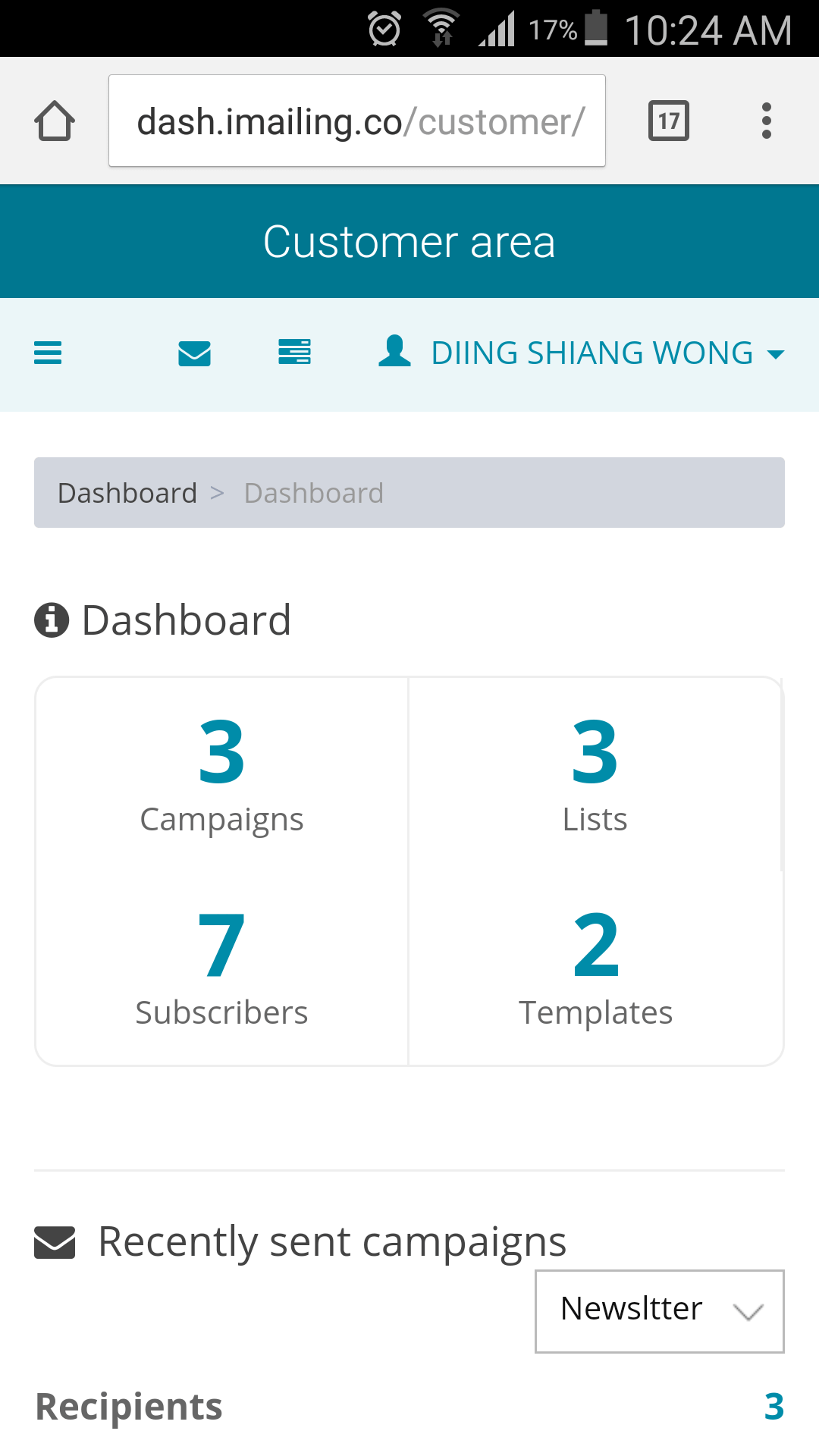Open the hamburger navigation menu
Image resolution: width=819 pixels, height=1456 pixels.
coord(48,353)
